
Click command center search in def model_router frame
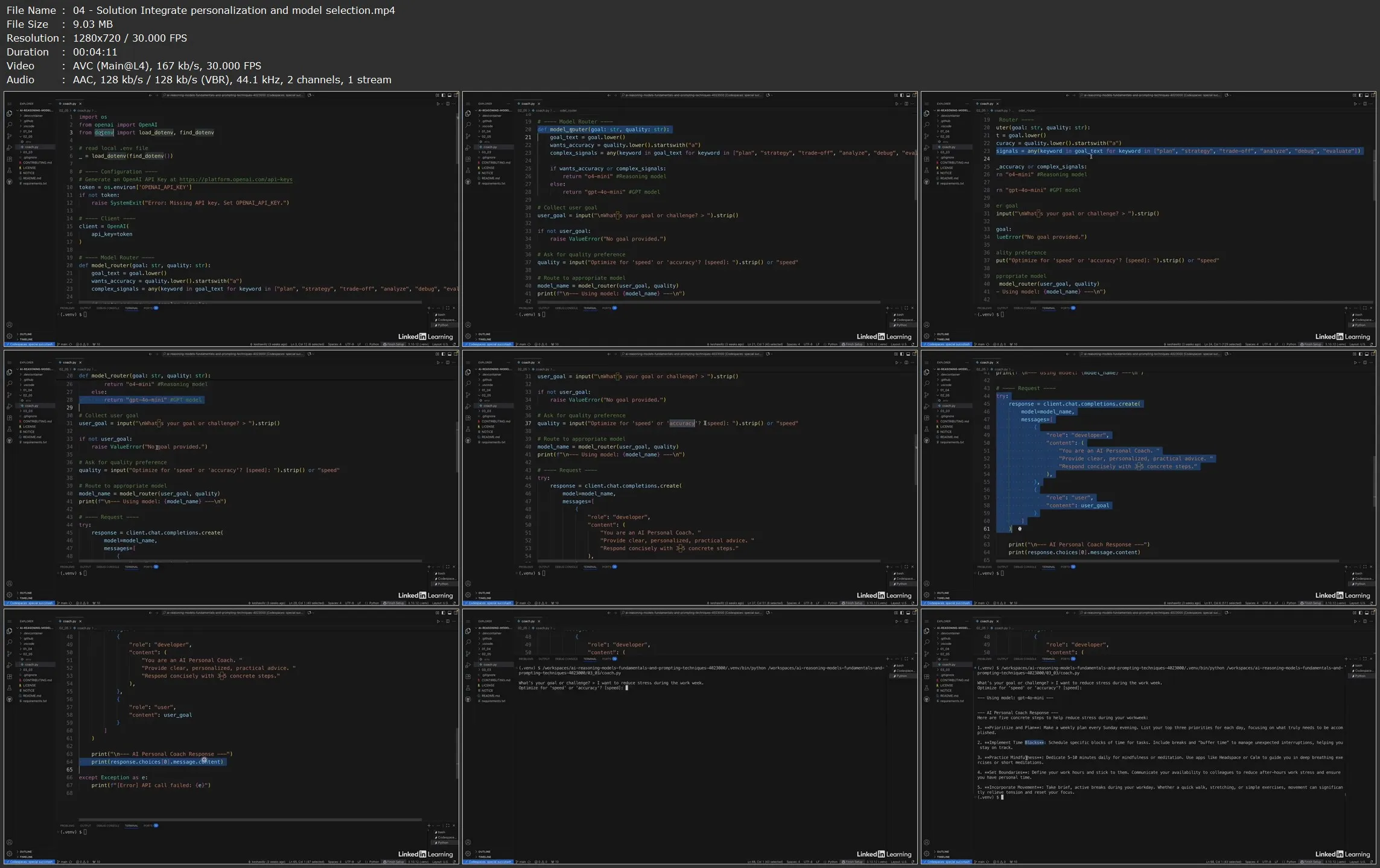pos(693,95)
